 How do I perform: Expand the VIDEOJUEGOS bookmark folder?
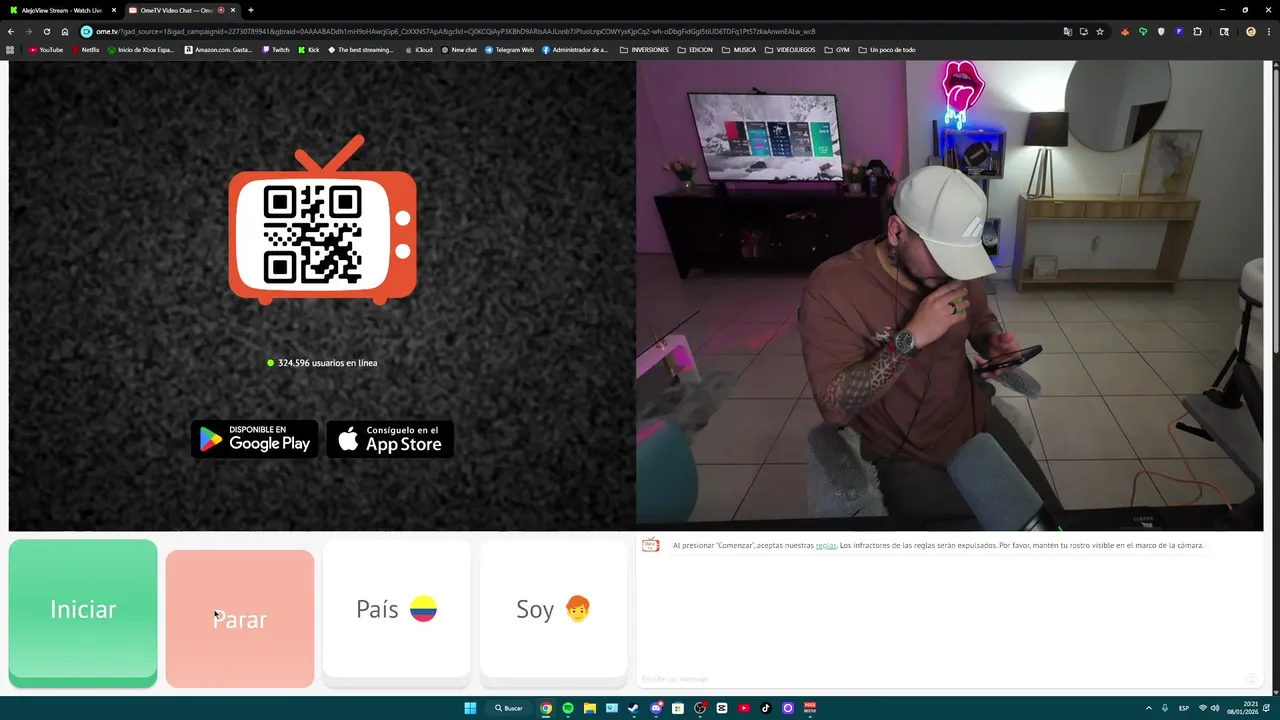[x=790, y=50]
